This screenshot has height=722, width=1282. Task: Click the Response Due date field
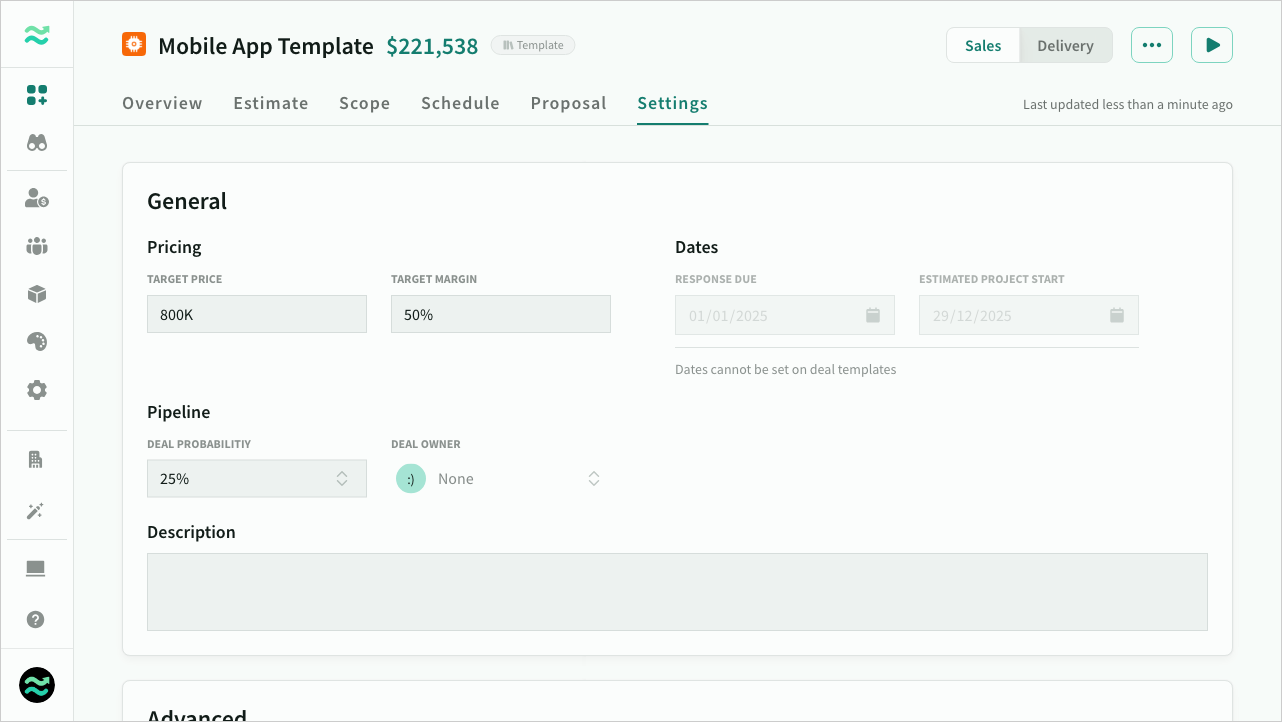pos(785,315)
